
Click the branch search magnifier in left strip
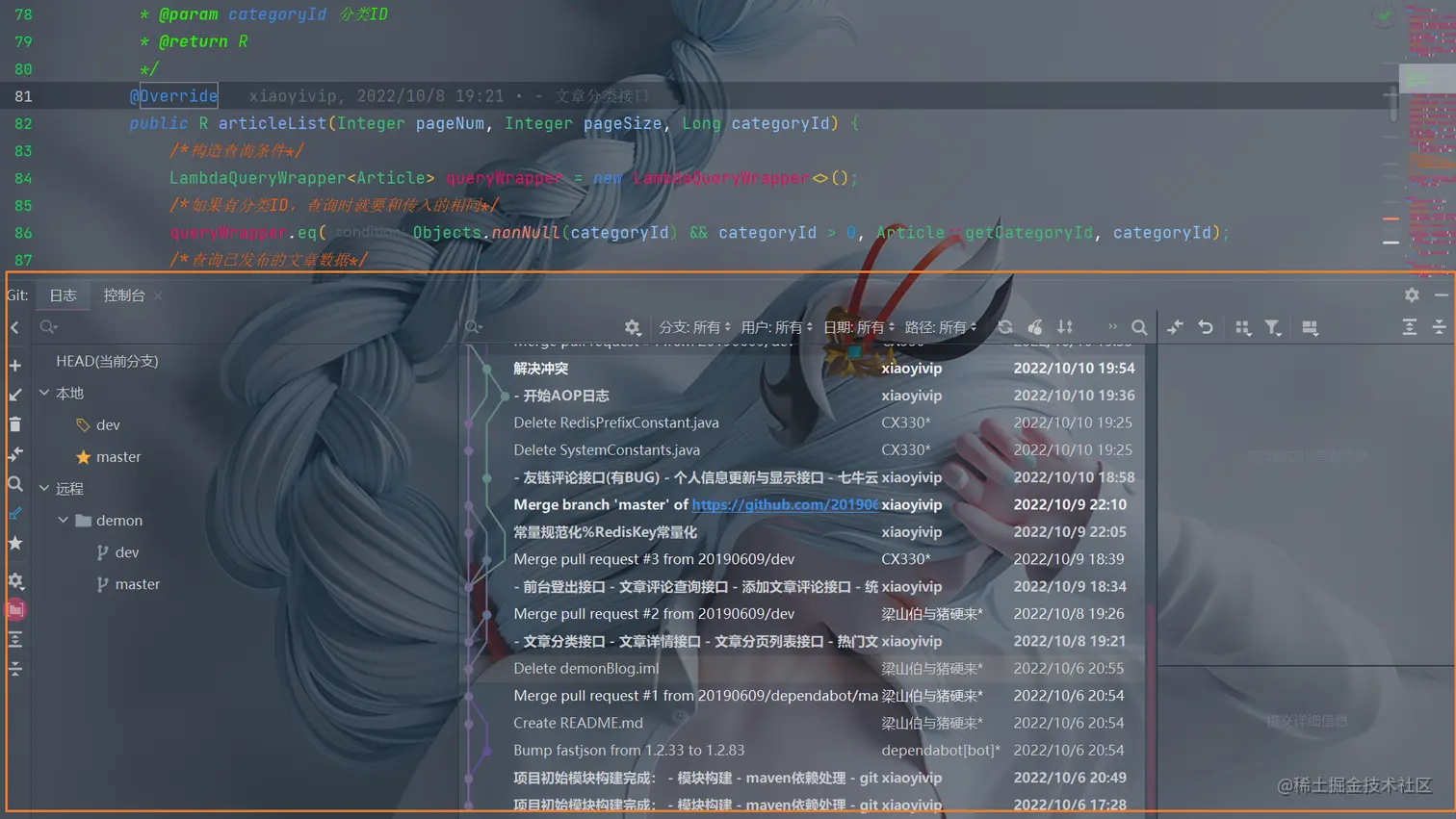[15, 484]
